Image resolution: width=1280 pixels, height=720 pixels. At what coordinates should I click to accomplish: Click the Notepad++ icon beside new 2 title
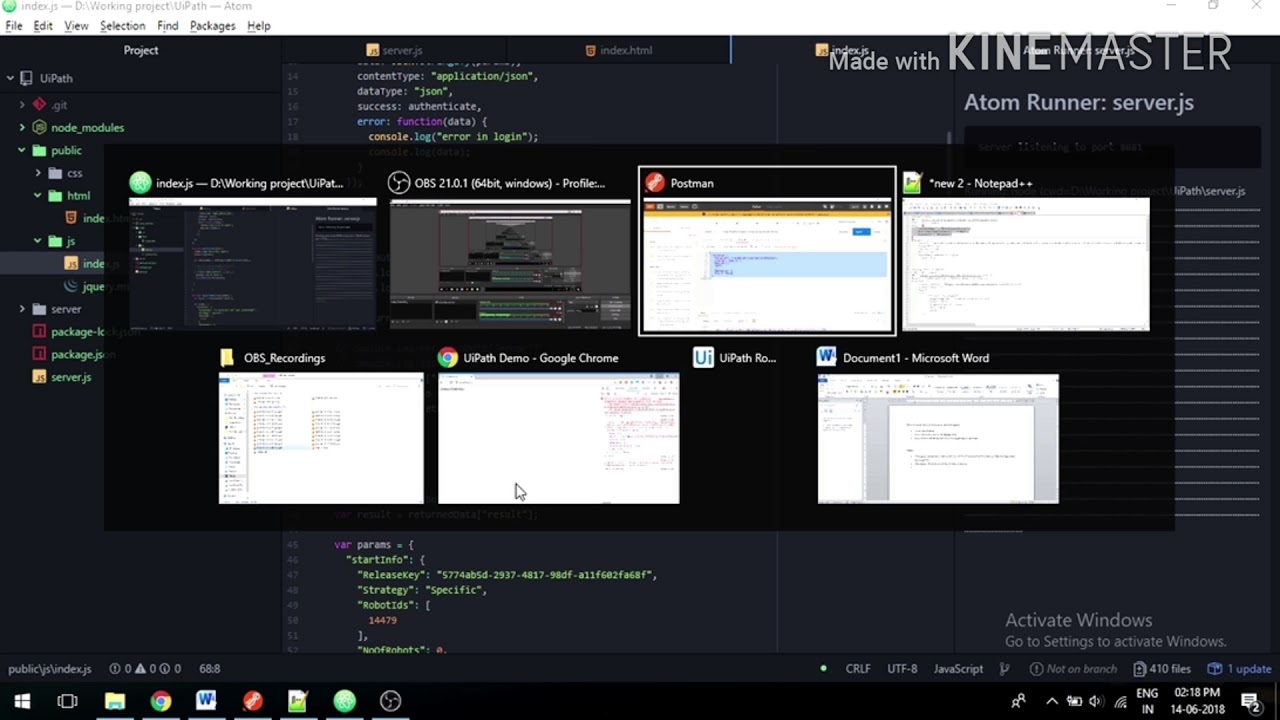pyautogui.click(x=912, y=183)
